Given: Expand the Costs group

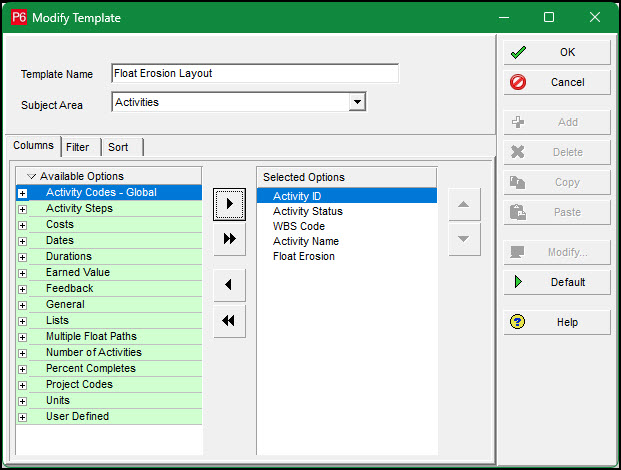Looking at the screenshot, I should click(23, 225).
